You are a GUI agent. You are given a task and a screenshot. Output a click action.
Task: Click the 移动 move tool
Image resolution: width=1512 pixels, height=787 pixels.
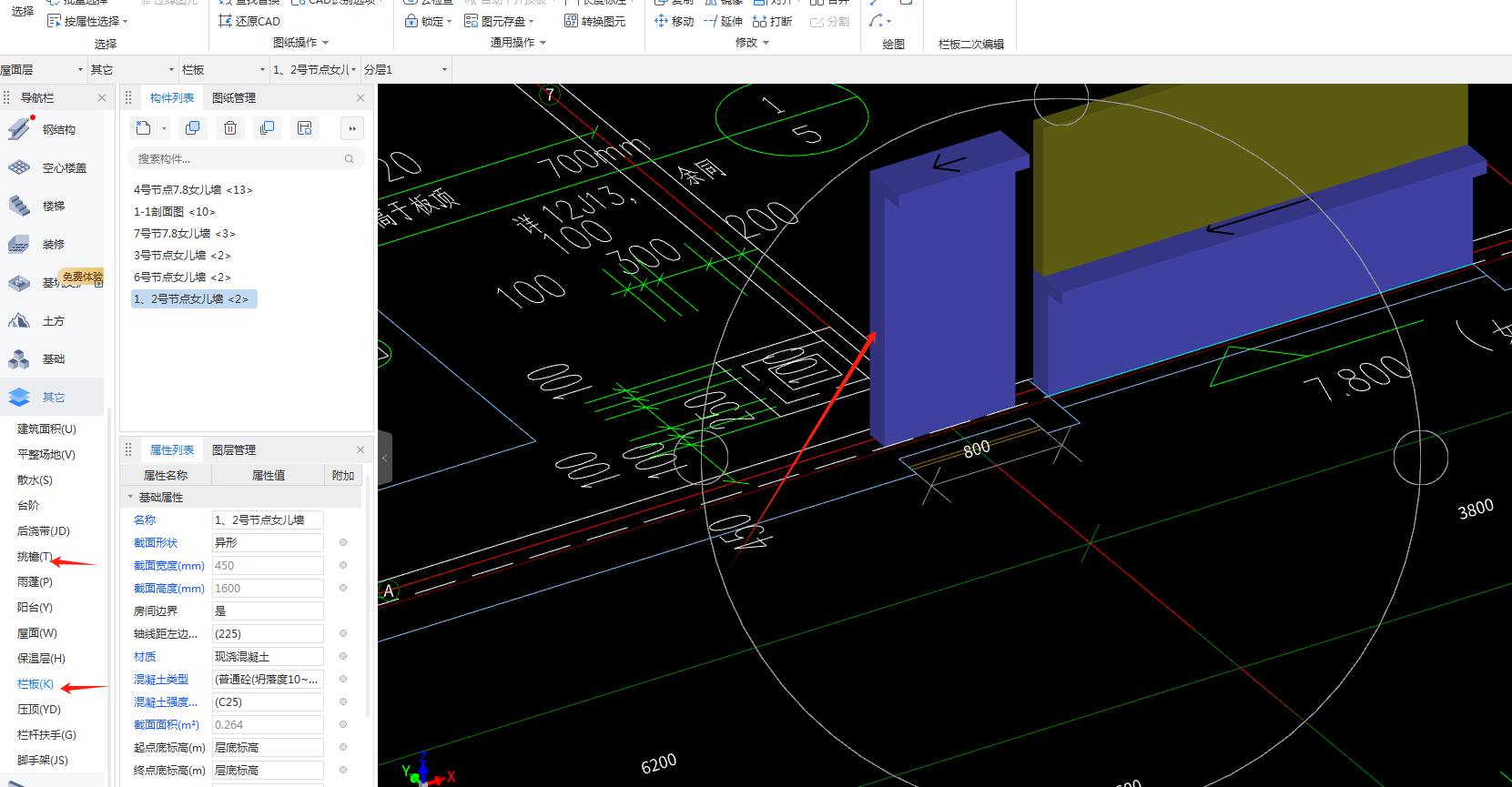coord(674,21)
